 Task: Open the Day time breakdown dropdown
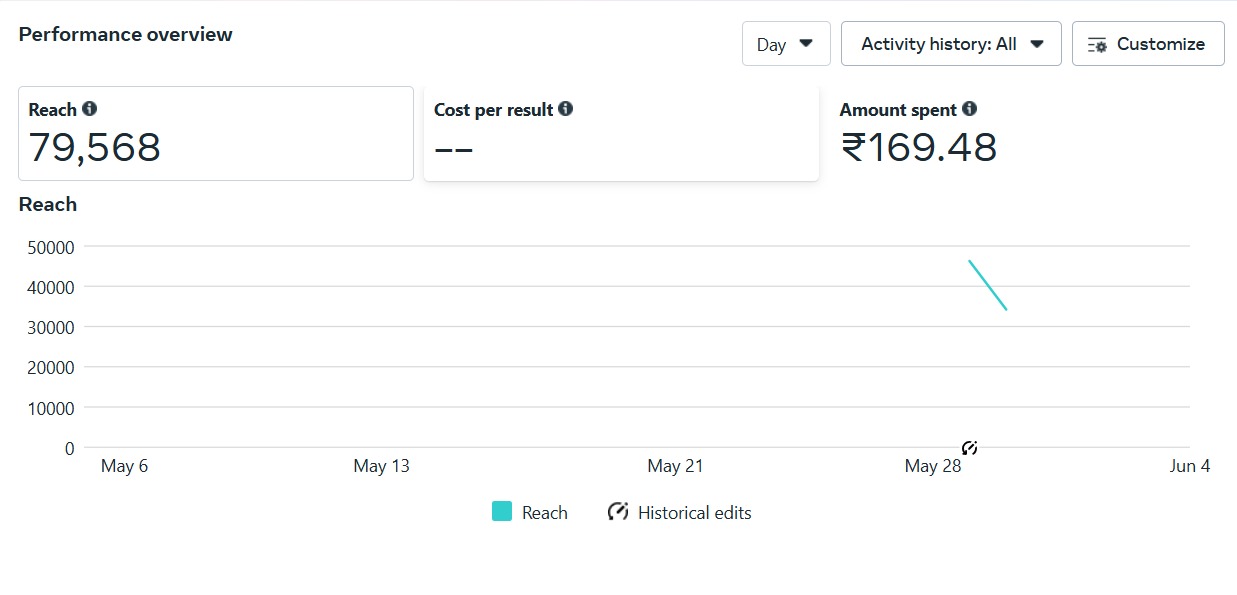[x=785, y=44]
